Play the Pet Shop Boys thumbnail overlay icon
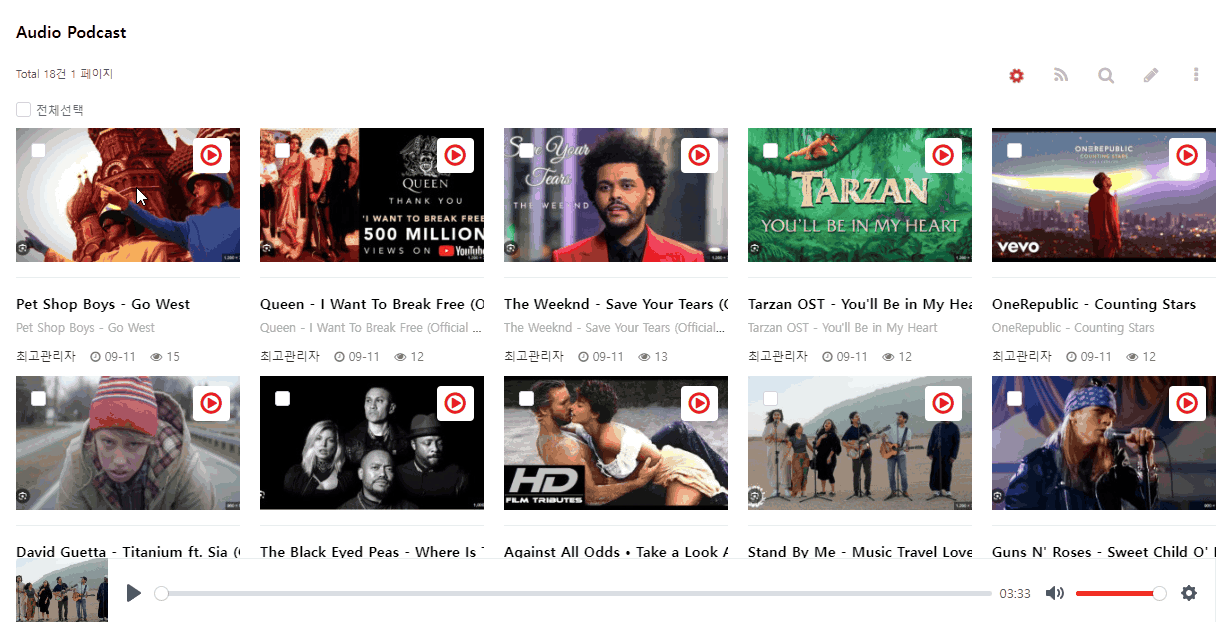This screenshot has height=622, width=1232. (x=211, y=155)
